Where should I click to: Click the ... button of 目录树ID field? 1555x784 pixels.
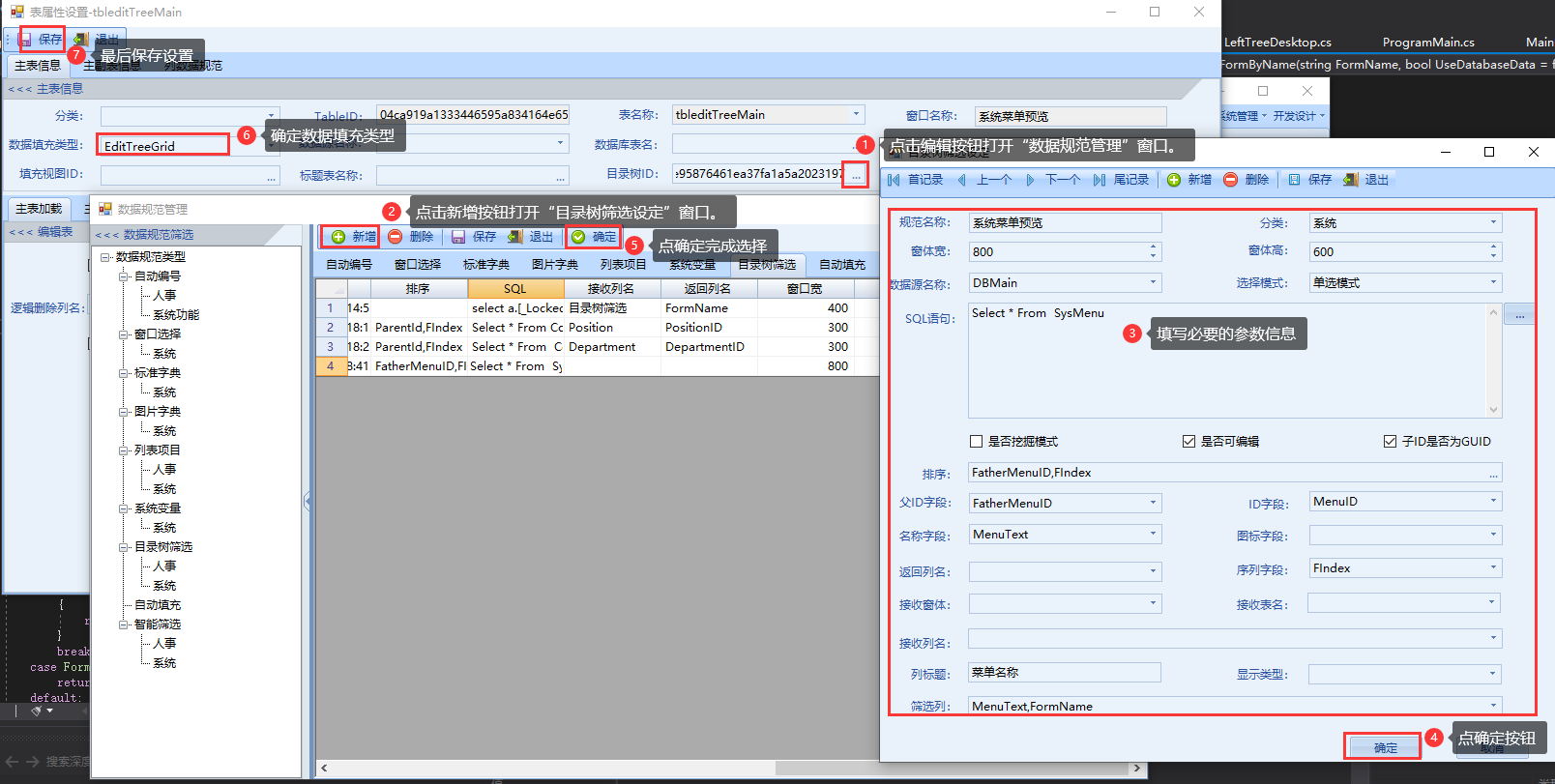click(856, 175)
